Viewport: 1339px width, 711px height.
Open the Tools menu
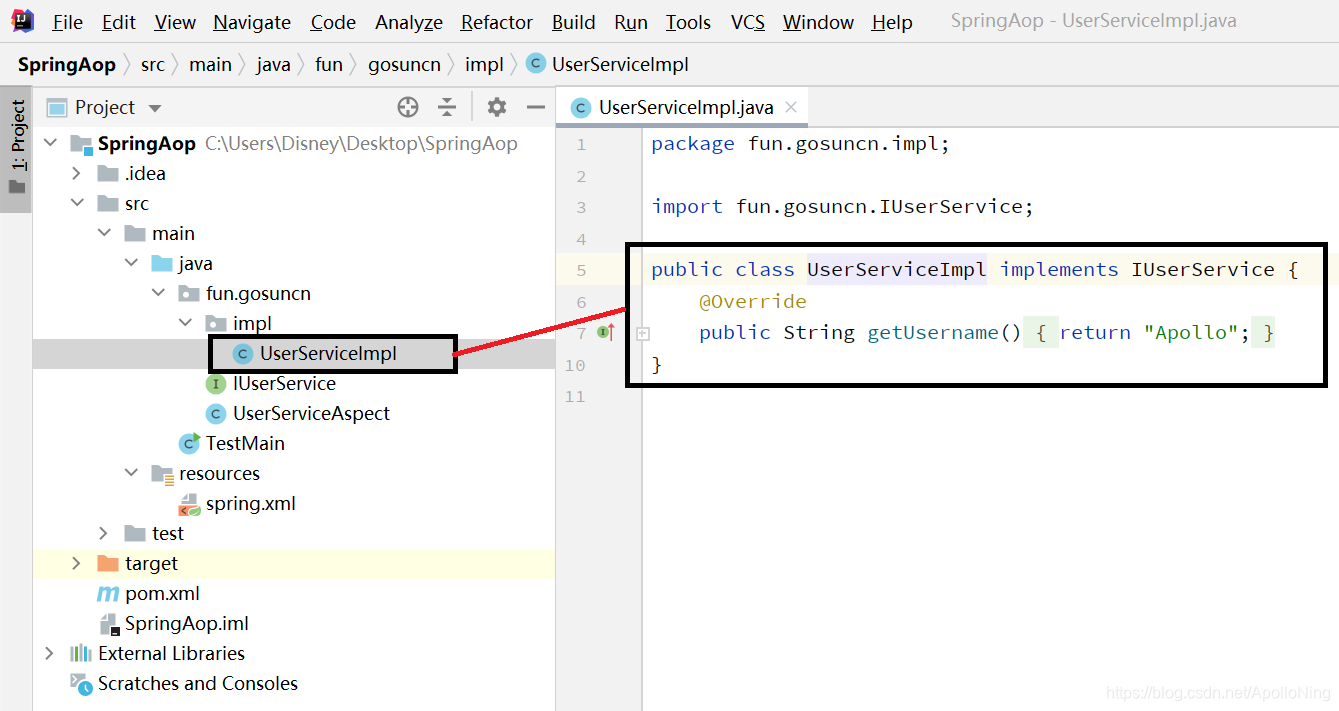click(688, 22)
